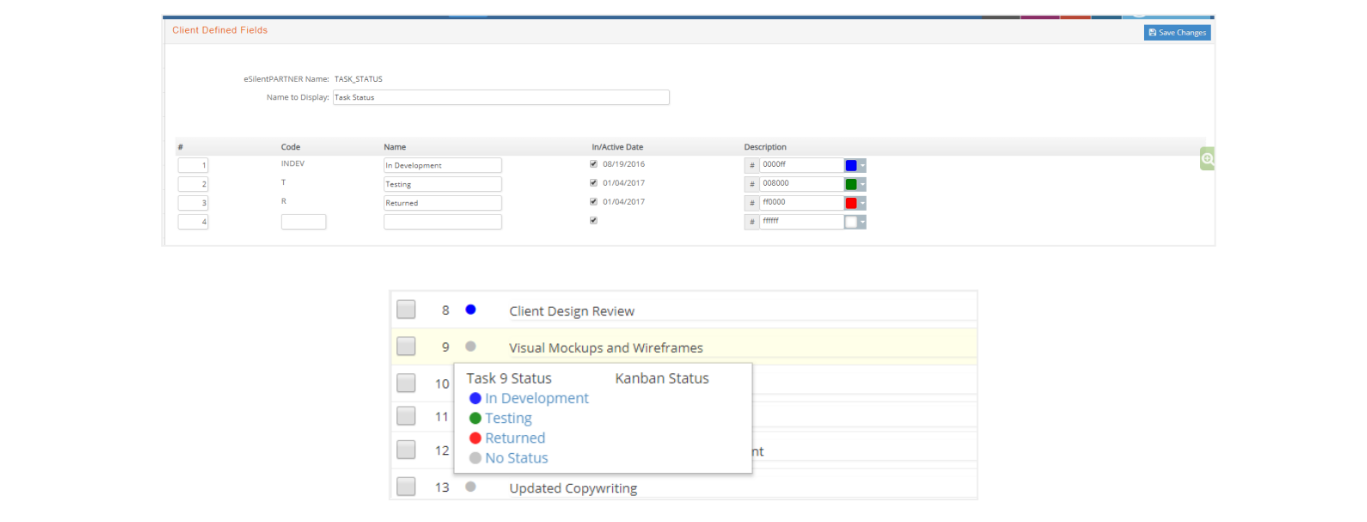Screen dimensions: 1367x522
Task: Click the empty Code field in row 4
Action: (x=303, y=222)
